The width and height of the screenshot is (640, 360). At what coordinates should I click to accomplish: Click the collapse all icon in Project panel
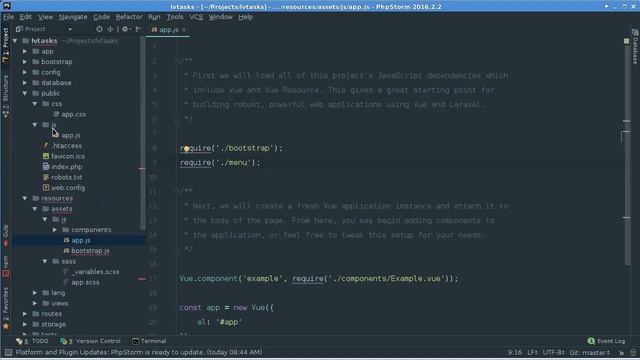tap(110, 29)
